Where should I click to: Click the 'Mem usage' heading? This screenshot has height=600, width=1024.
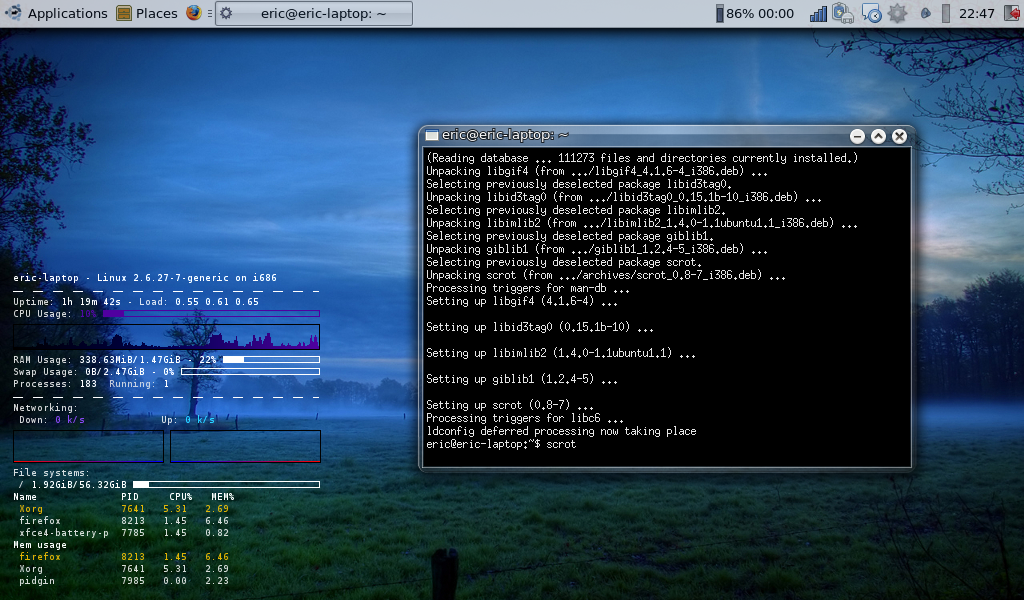(x=40, y=545)
